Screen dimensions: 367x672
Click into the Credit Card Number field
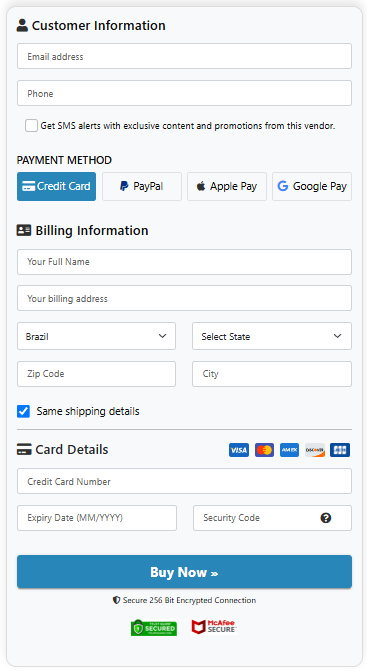184,481
